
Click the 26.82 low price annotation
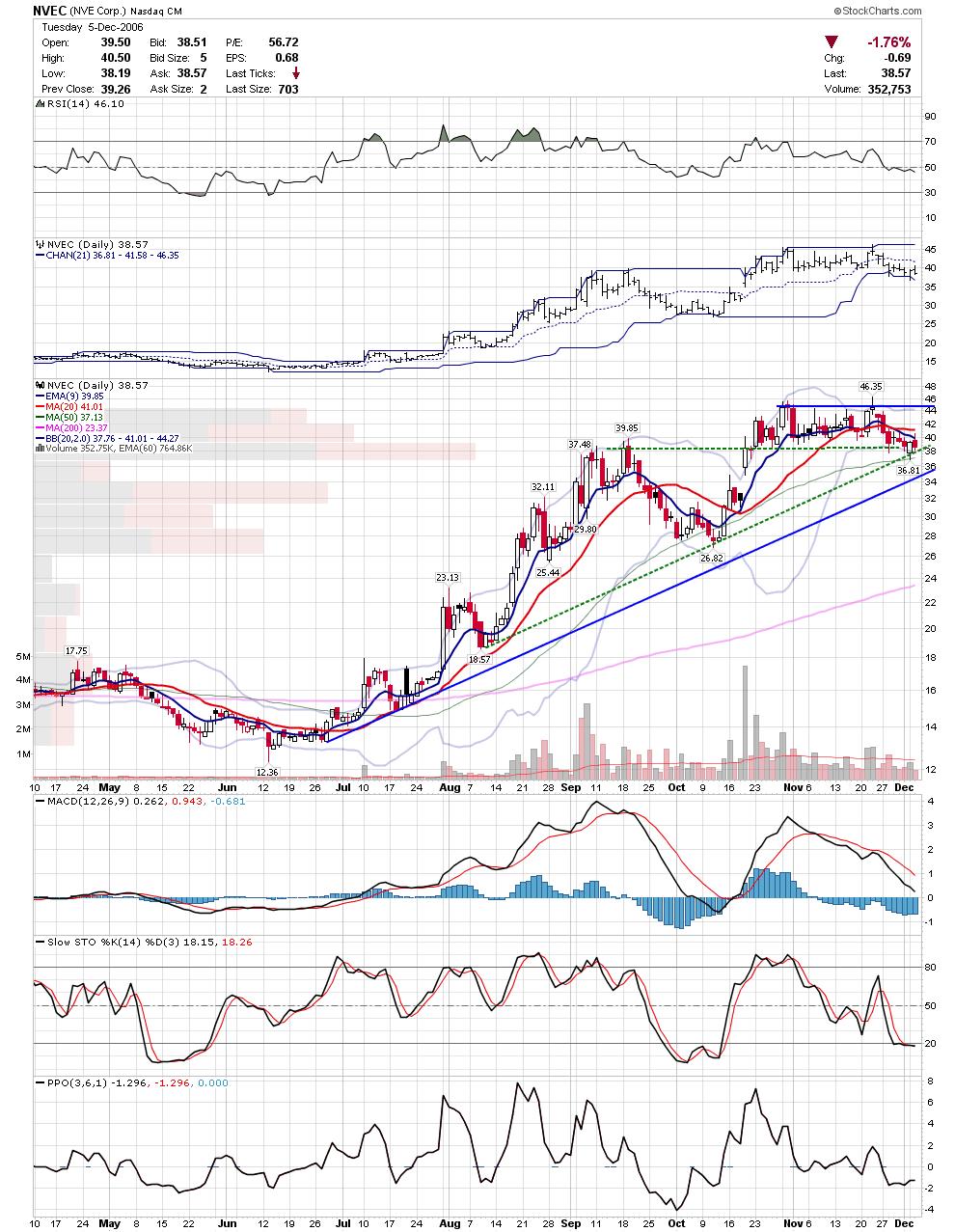tap(712, 559)
